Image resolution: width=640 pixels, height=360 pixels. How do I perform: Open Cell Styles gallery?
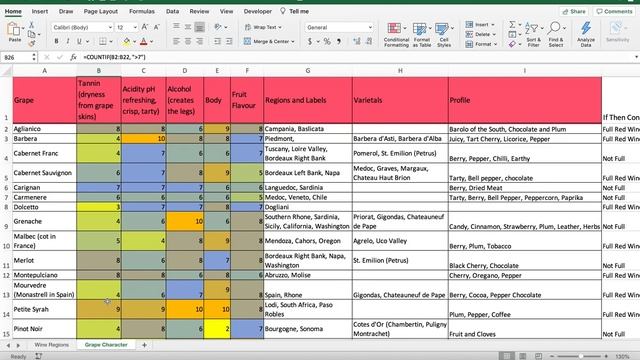coord(444,35)
